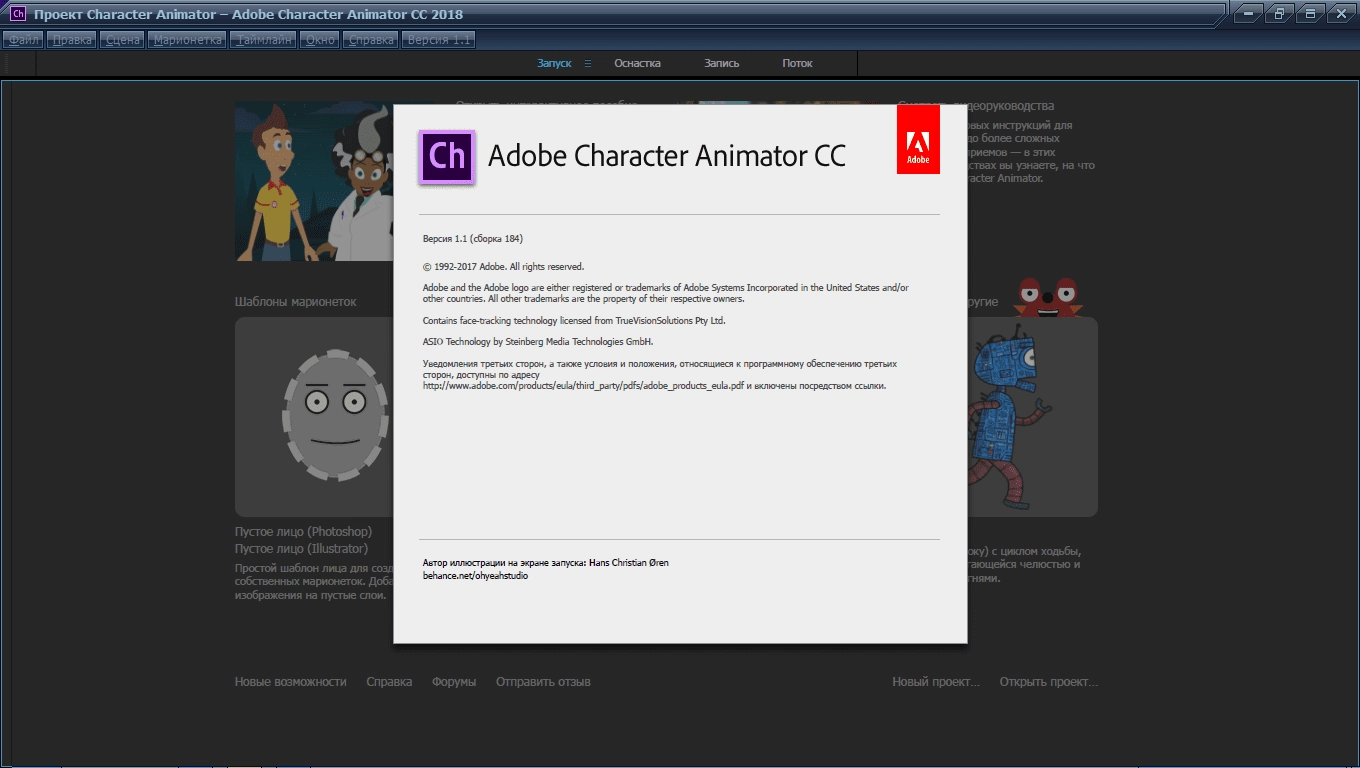1360x768 pixels.
Task: Click the Версия 1.1 (сборка 184) text
Action: (473, 239)
